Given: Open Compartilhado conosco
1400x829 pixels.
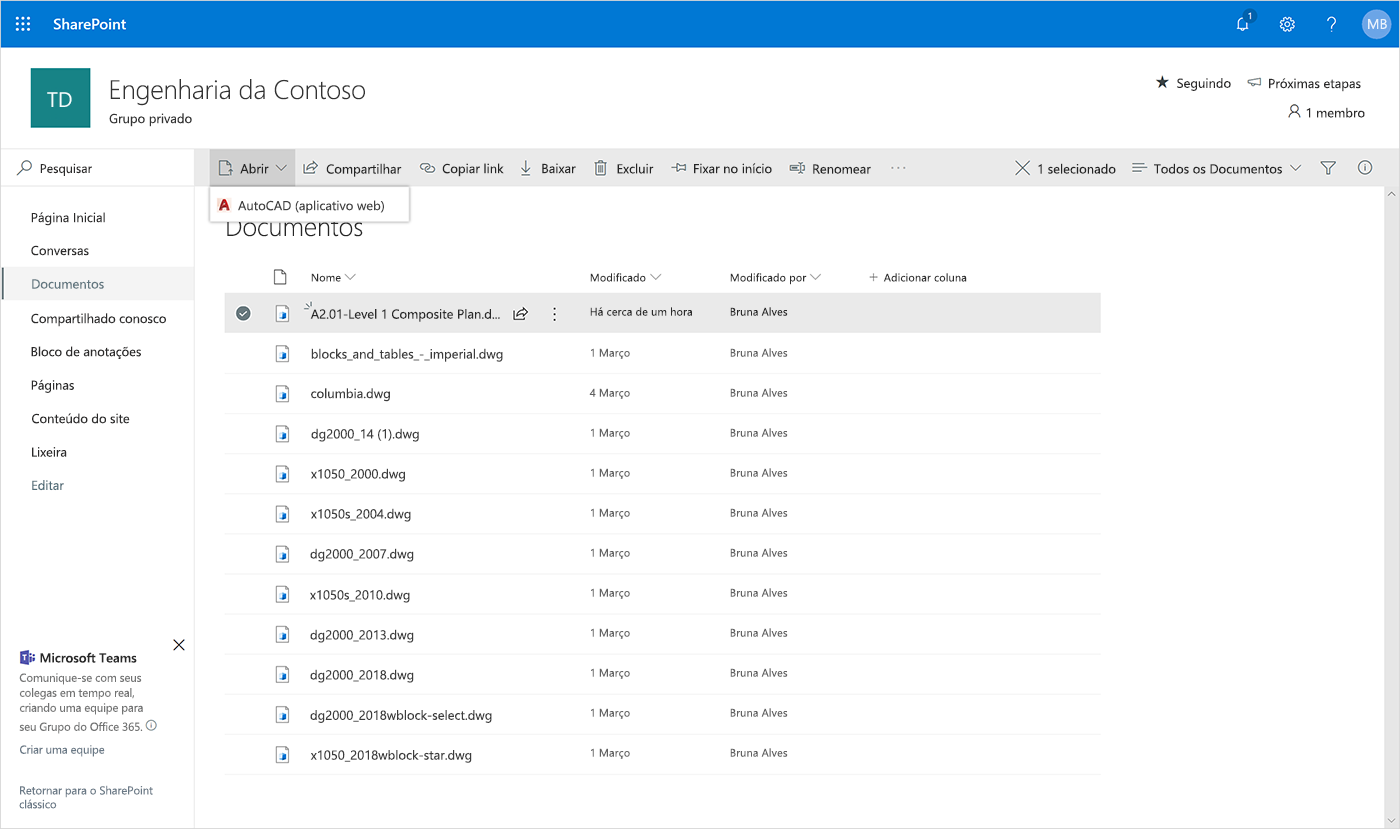Looking at the screenshot, I should click(98, 318).
